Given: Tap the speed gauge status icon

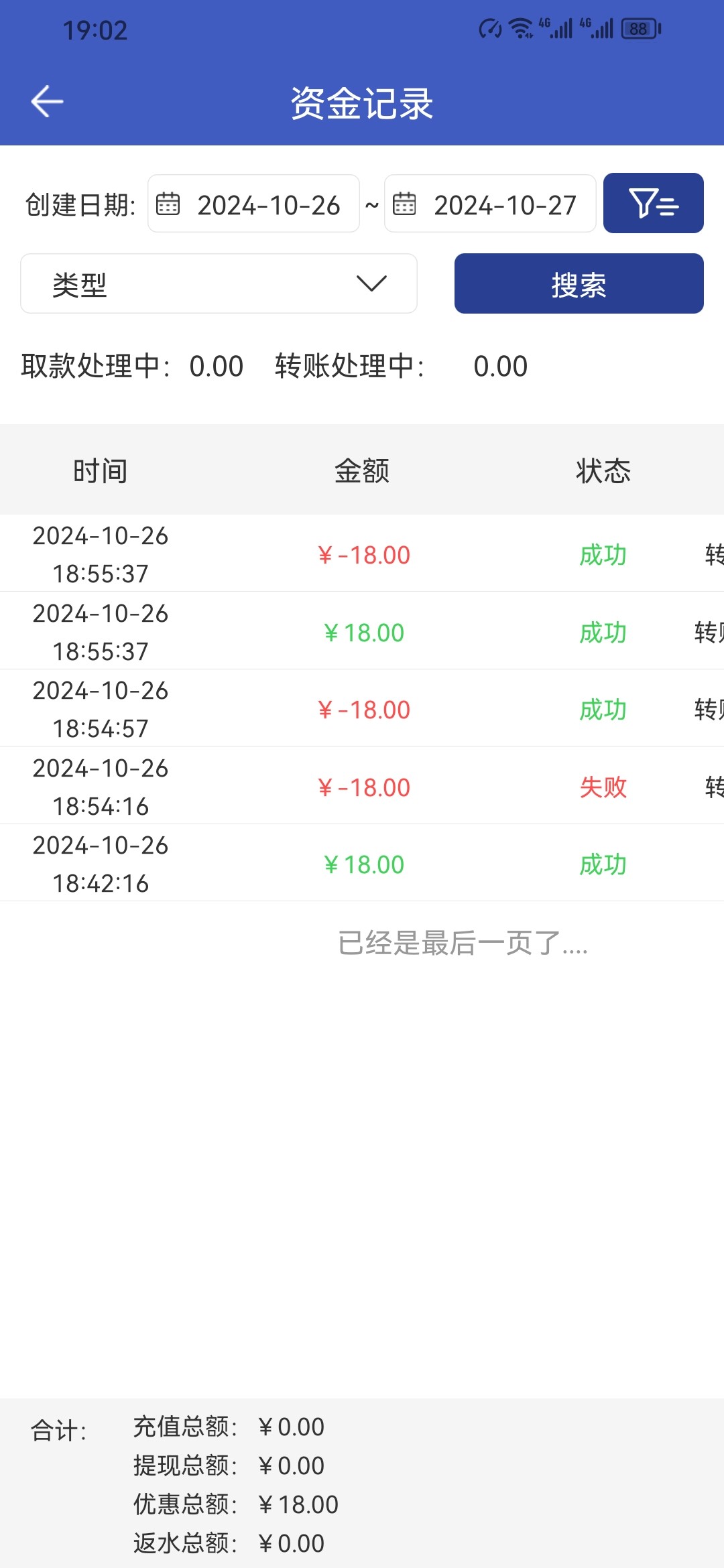Looking at the screenshot, I should tap(490, 29).
